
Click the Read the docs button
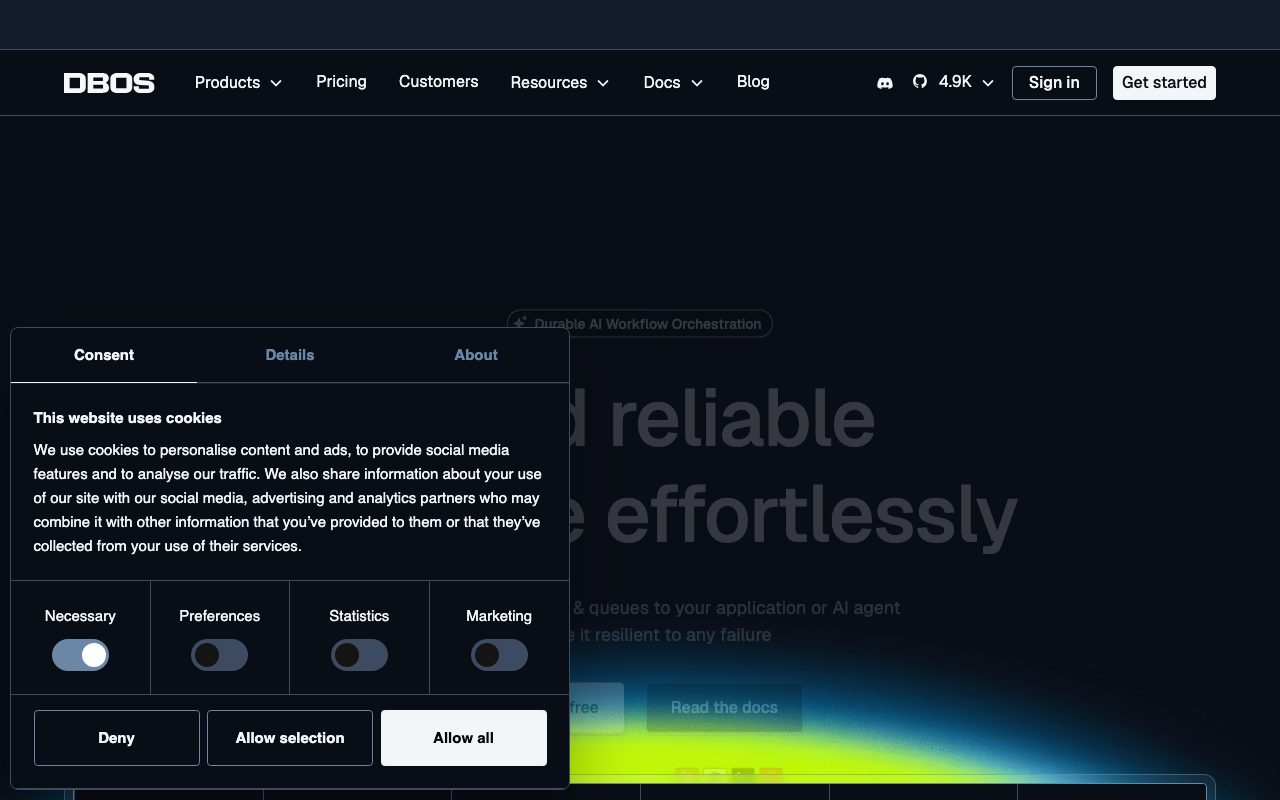[x=724, y=707]
